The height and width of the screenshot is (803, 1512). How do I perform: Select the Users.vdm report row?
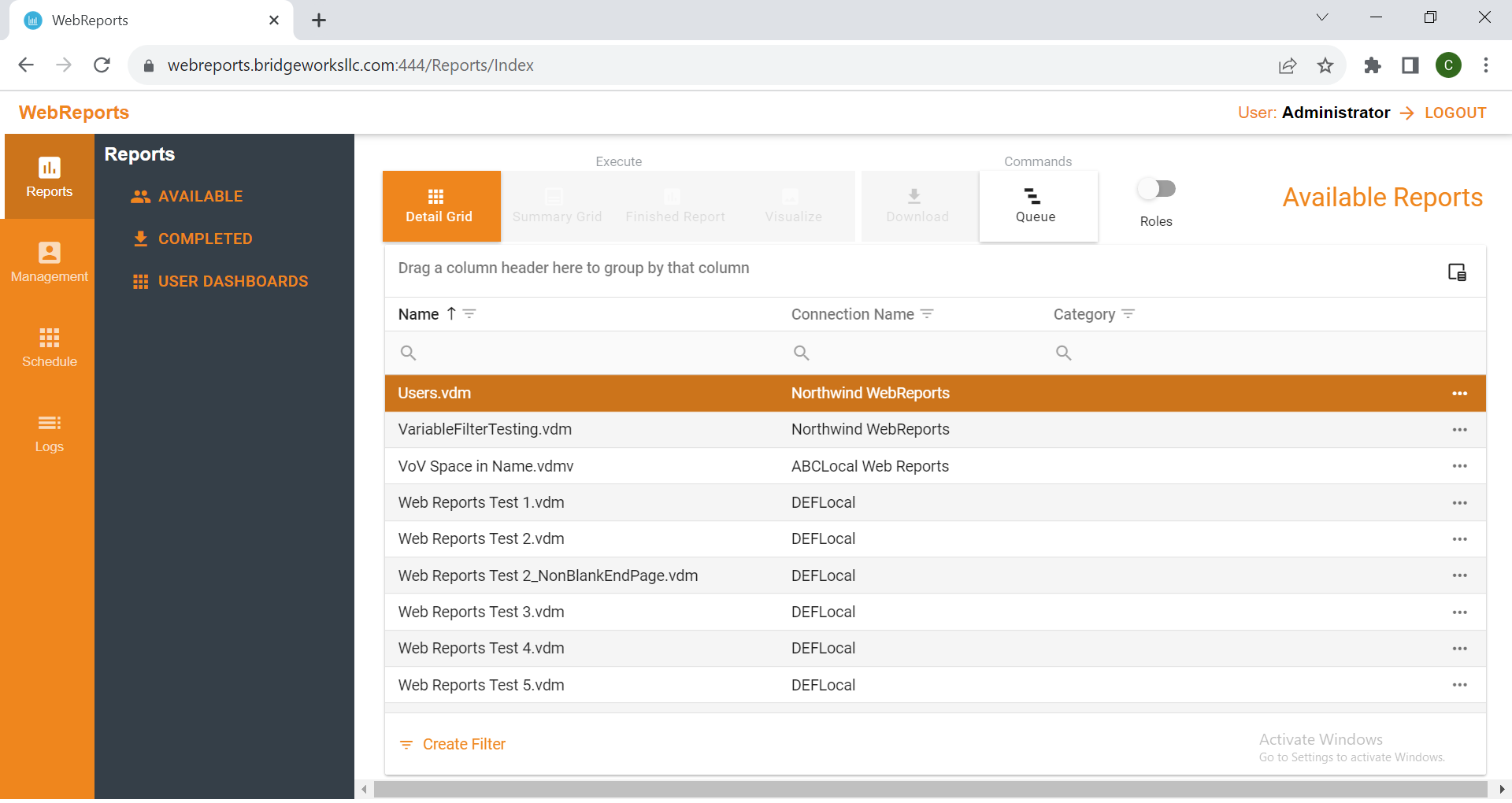point(935,393)
